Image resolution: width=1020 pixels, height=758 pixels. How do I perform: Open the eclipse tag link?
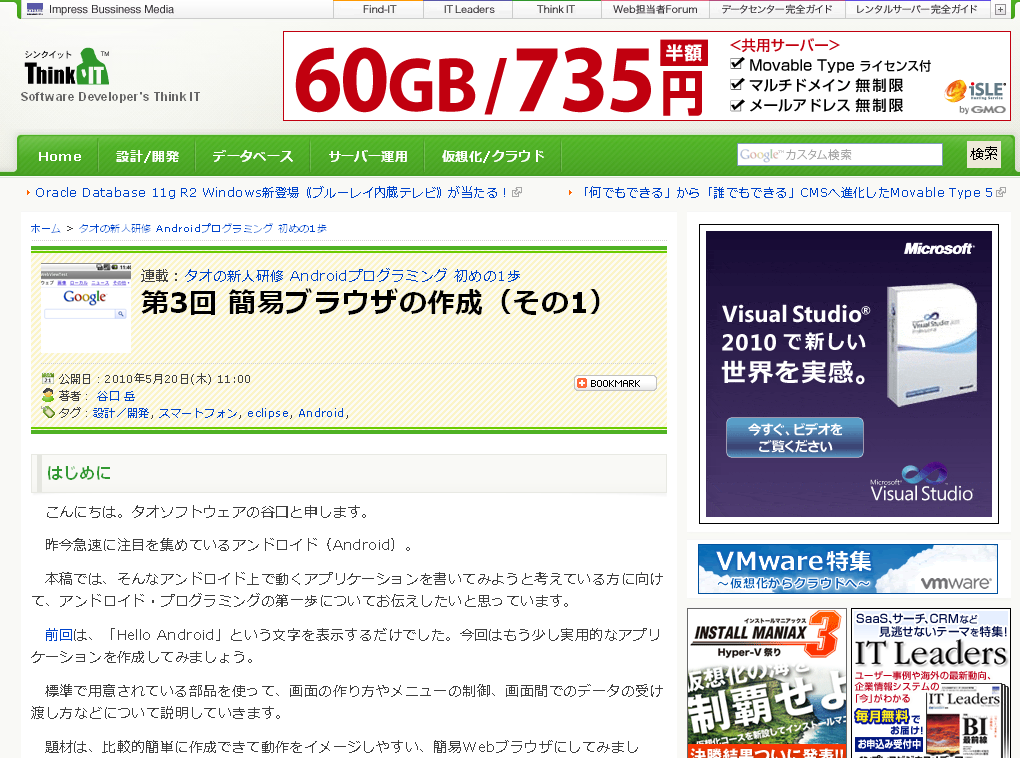pyautogui.click(x=268, y=413)
